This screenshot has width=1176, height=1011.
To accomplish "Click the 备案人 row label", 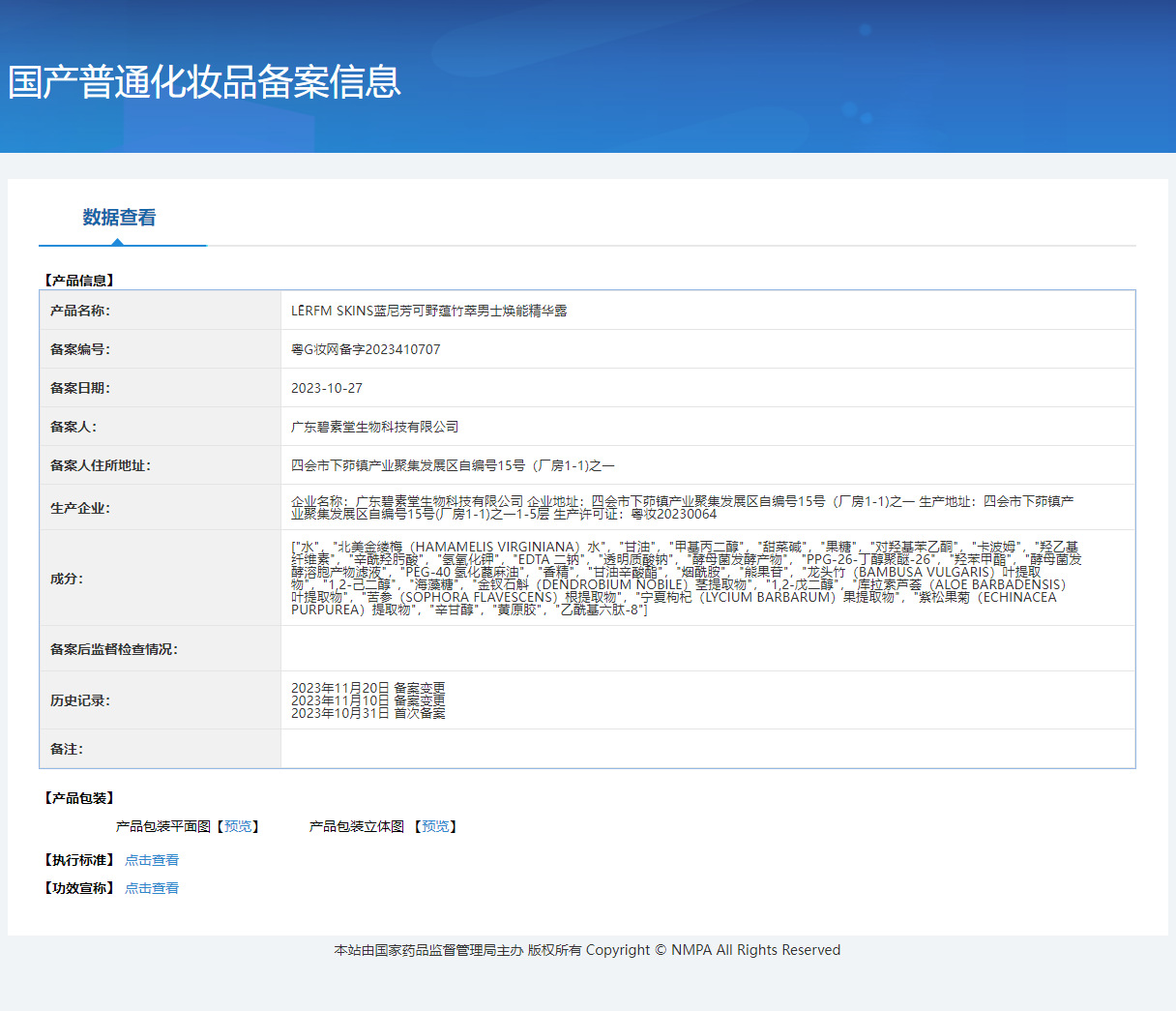I will pyautogui.click(x=73, y=427).
